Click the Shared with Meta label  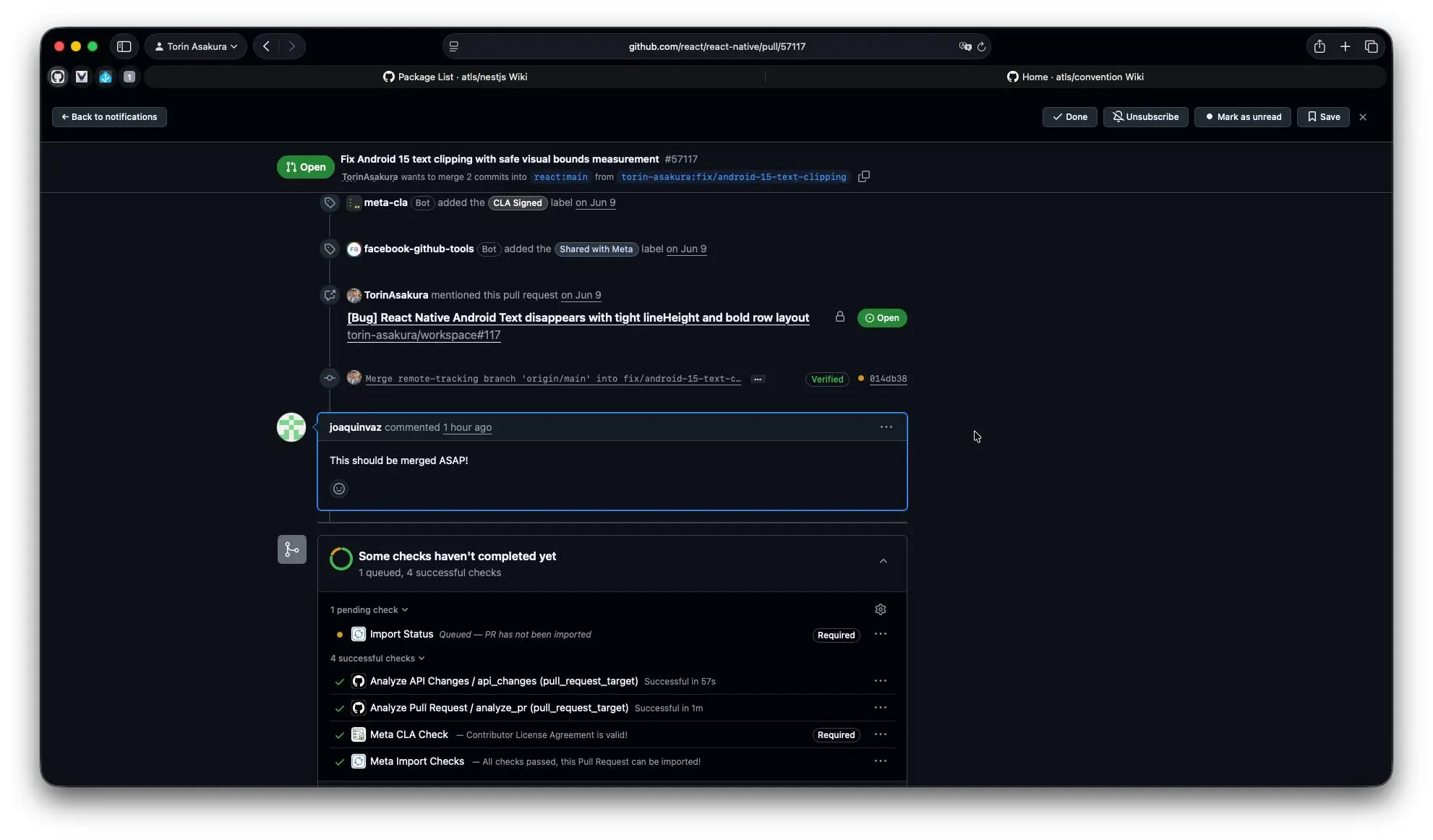tap(596, 249)
